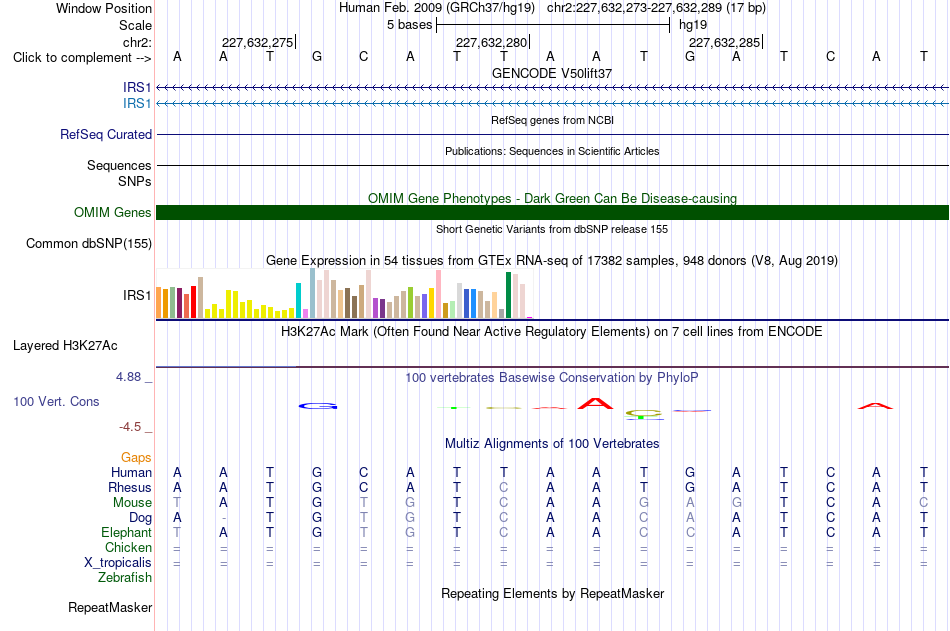Open the RefSeq Curated track label
950x631 pixels.
(x=106, y=135)
